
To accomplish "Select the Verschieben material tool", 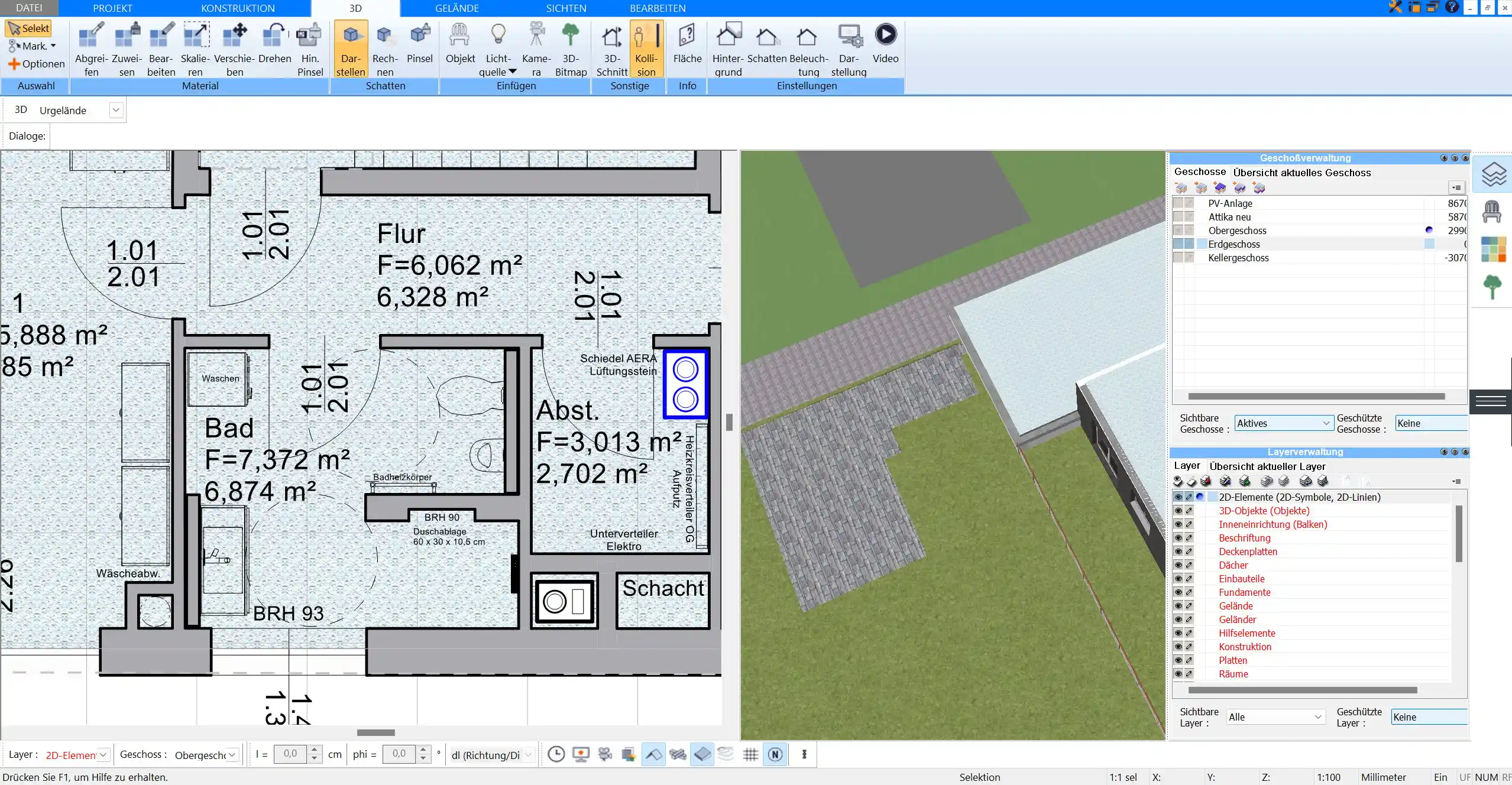I will (x=234, y=50).
